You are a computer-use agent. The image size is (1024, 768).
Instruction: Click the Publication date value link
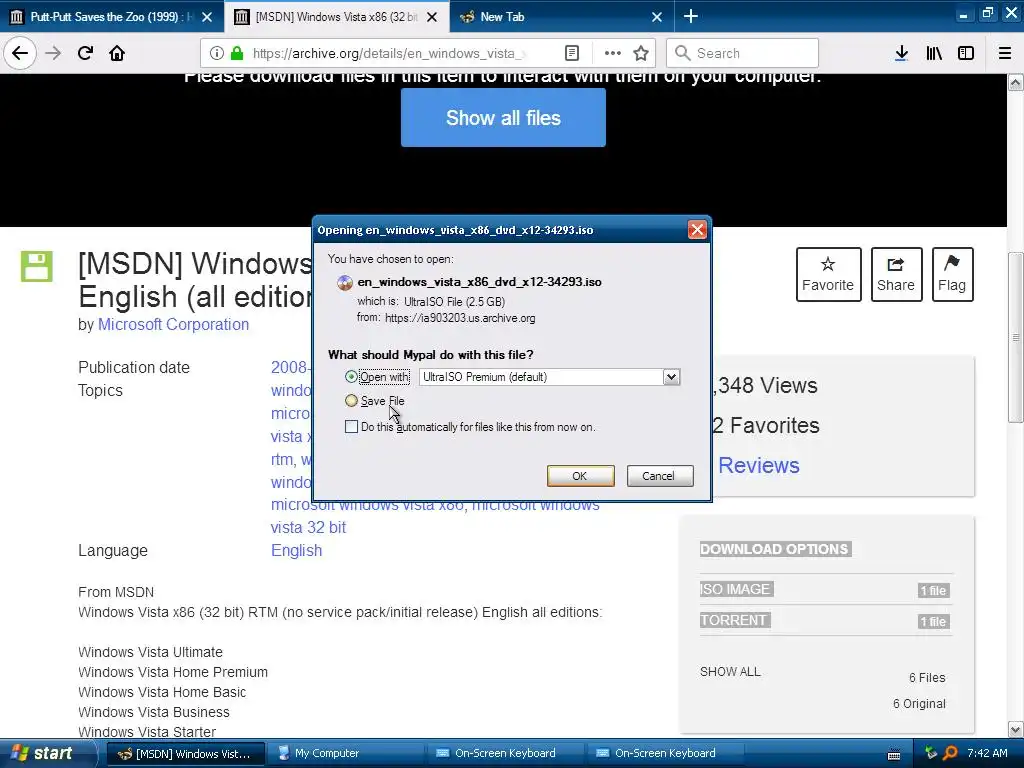pos(290,367)
